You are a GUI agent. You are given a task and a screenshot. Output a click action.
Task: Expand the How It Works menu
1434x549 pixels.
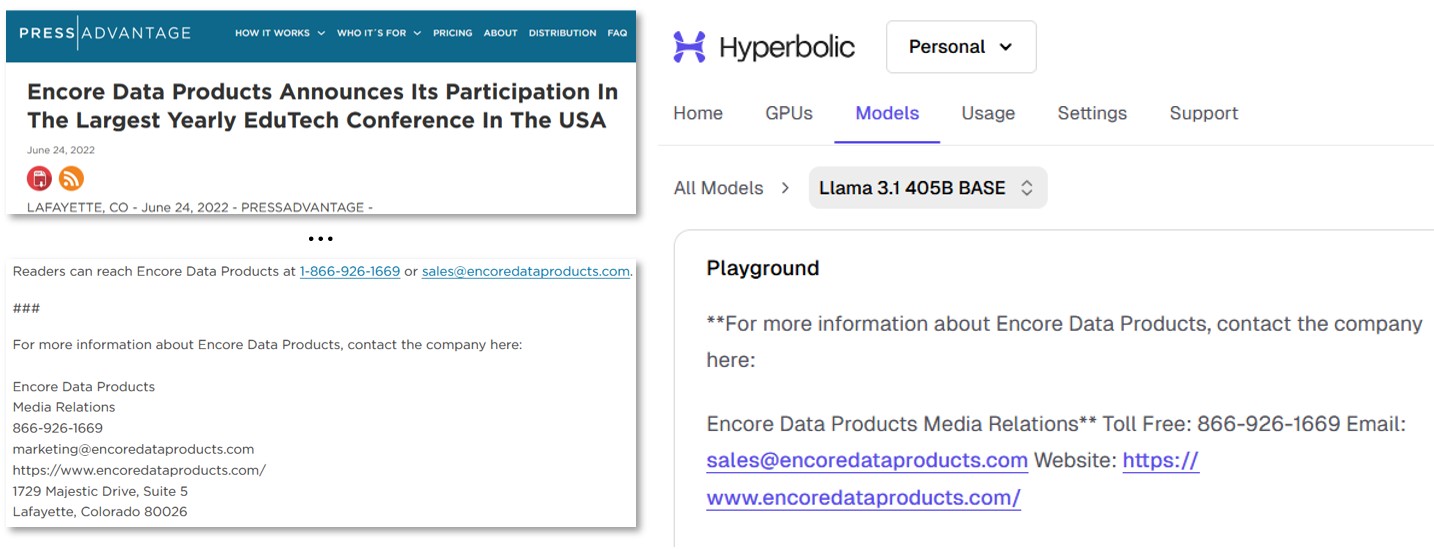click(279, 33)
